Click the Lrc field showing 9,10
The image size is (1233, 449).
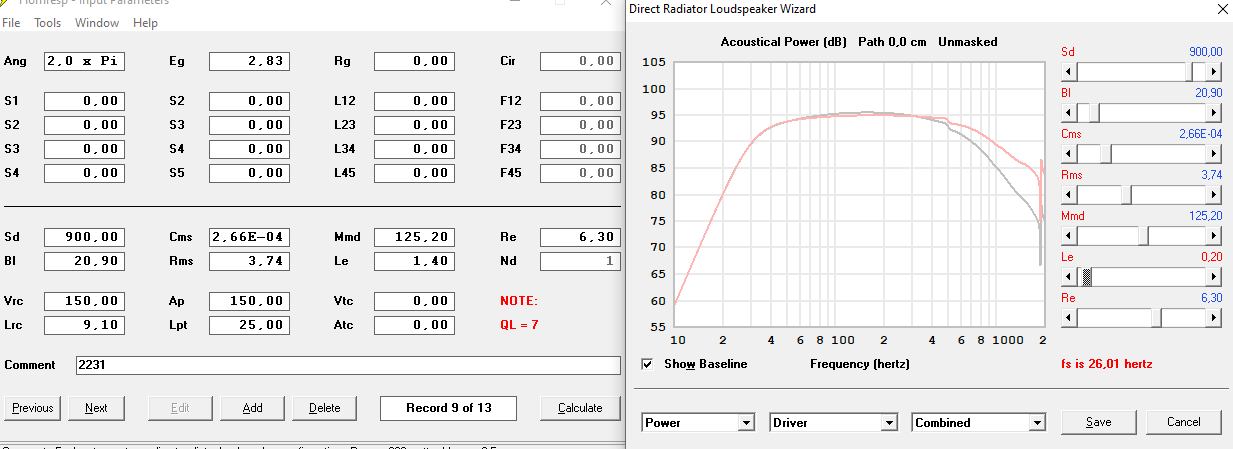pyautogui.click(x=84, y=325)
